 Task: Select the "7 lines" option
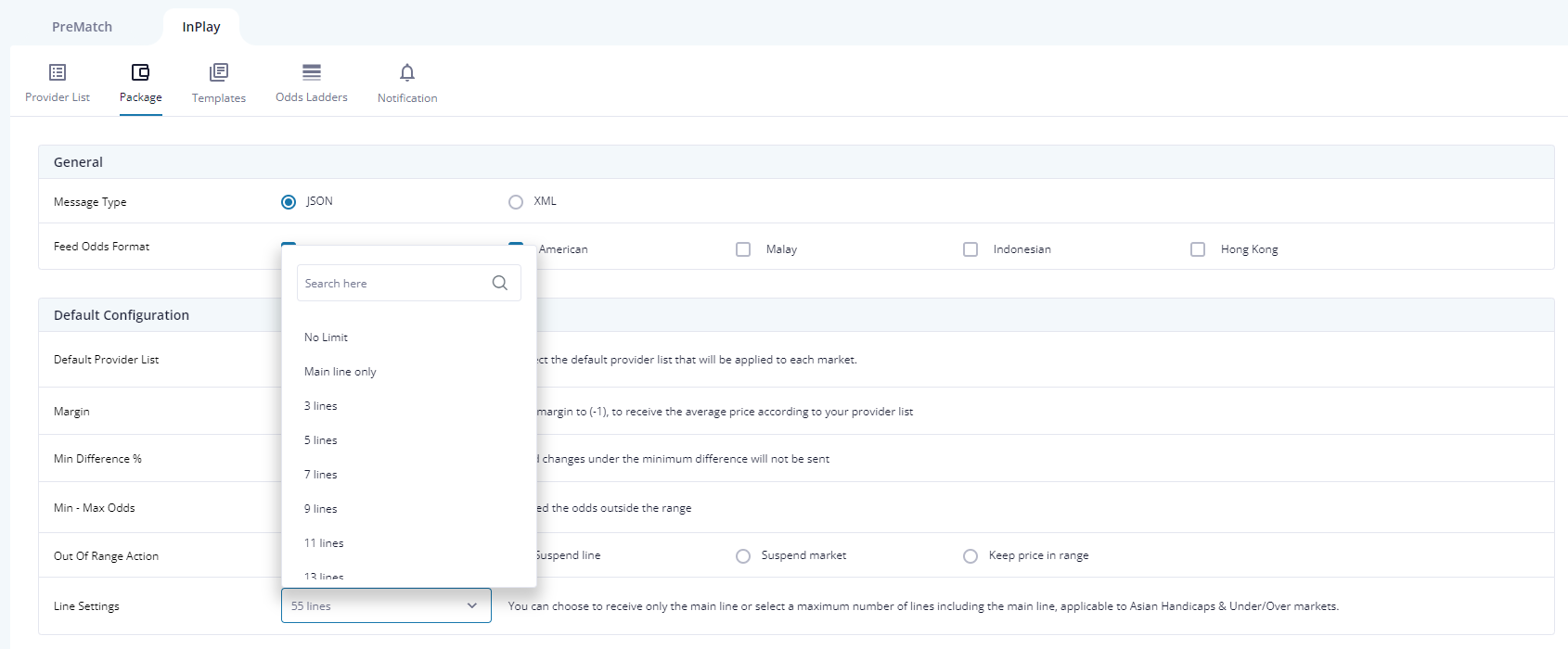(x=321, y=475)
